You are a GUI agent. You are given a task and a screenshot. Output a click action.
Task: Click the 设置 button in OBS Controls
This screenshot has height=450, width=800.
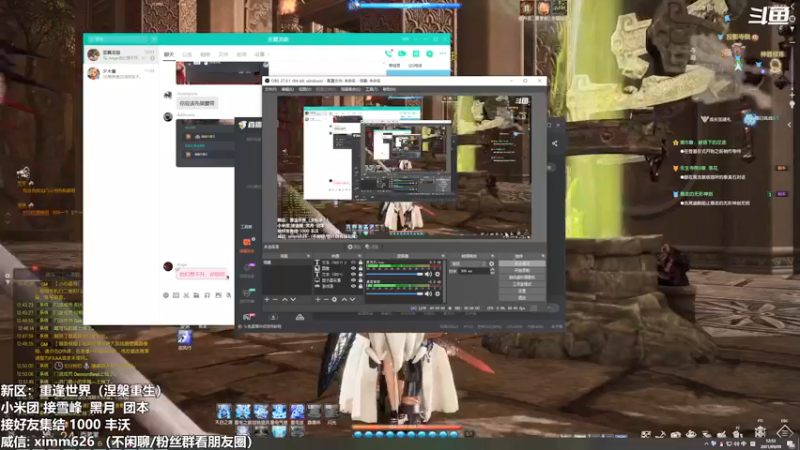click(522, 291)
